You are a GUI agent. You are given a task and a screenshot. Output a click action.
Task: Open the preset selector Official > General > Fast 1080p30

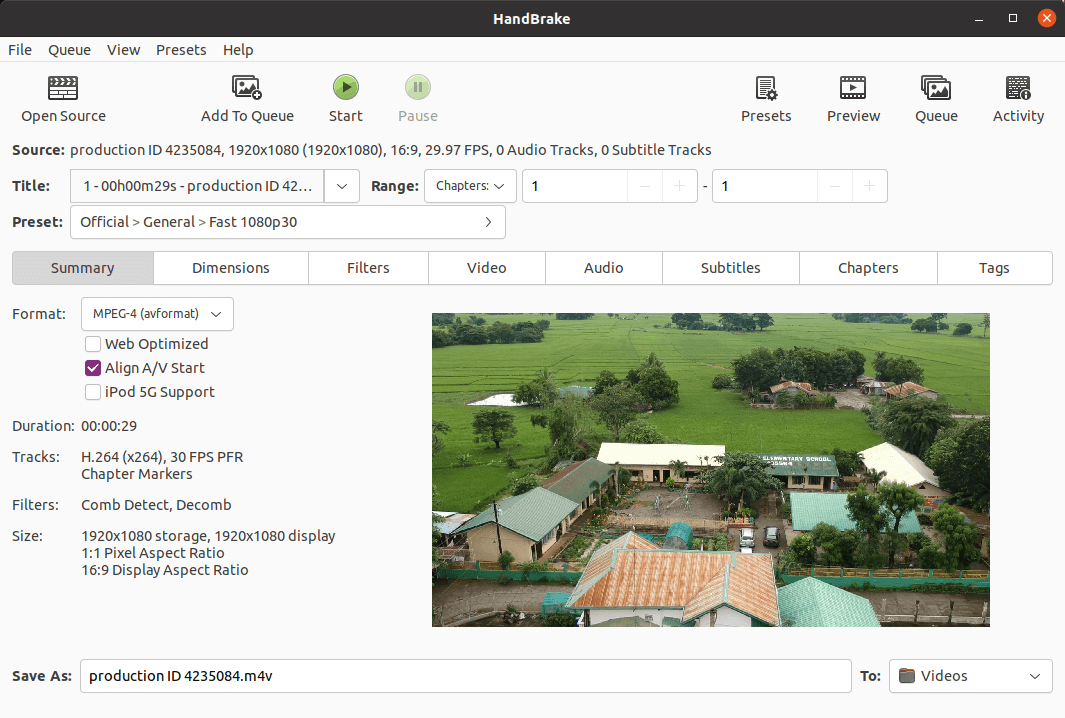coord(287,222)
